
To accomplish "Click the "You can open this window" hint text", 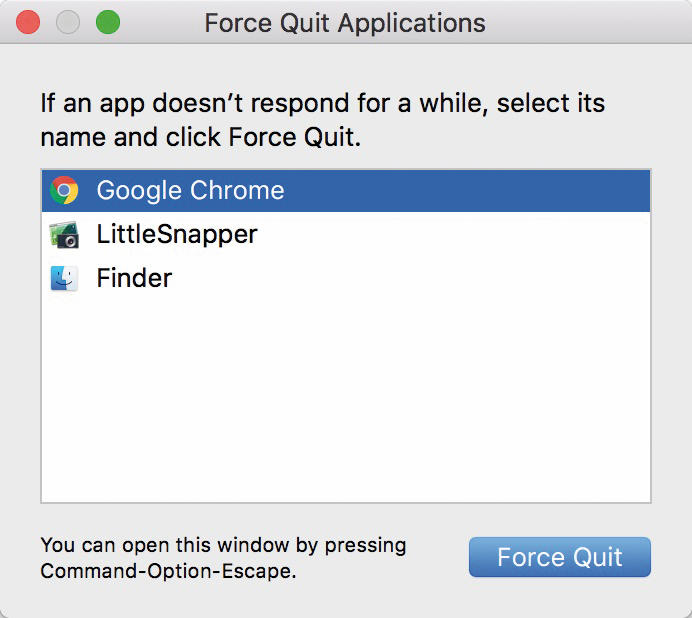I will [223, 546].
